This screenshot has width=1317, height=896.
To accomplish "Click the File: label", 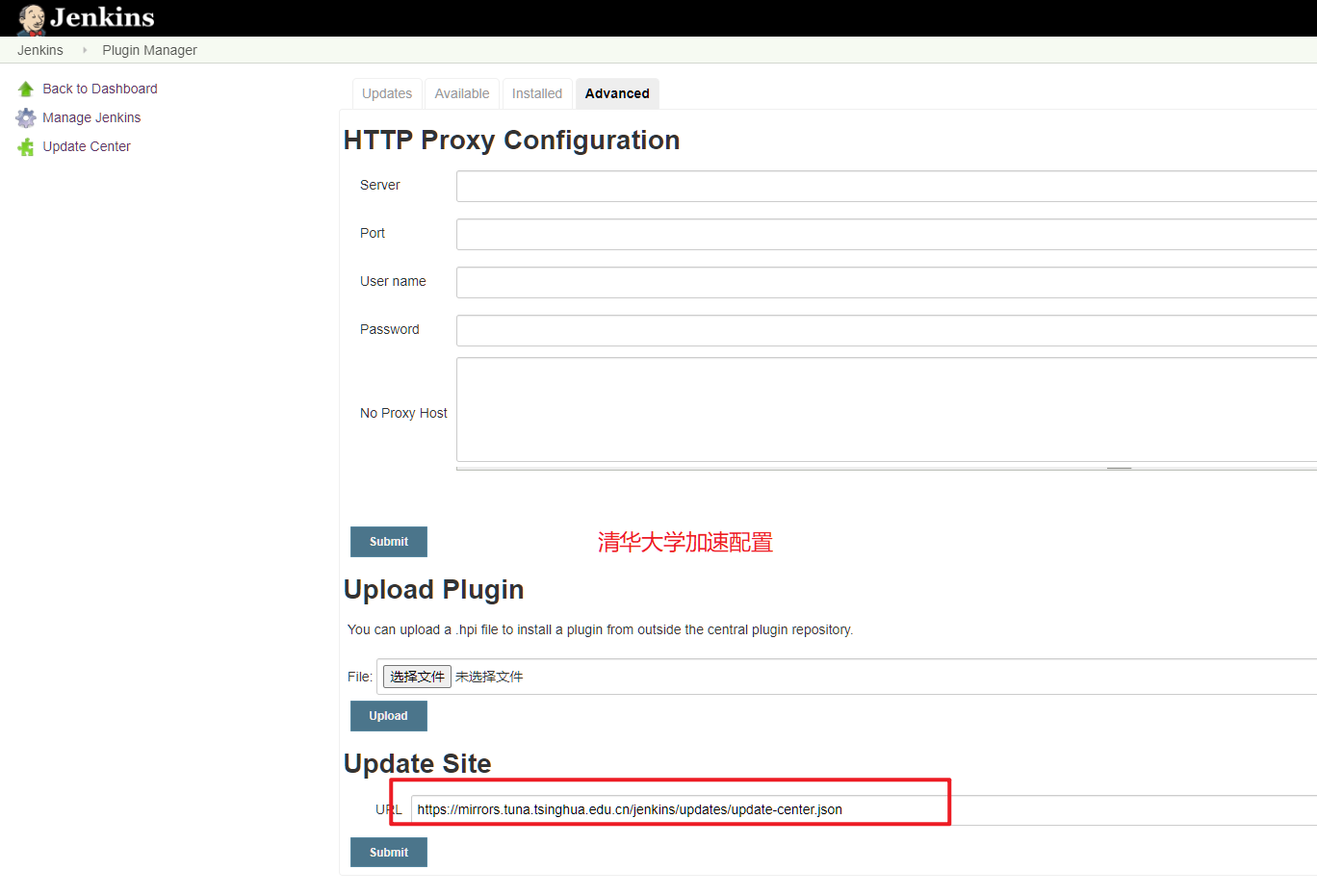I will [360, 677].
